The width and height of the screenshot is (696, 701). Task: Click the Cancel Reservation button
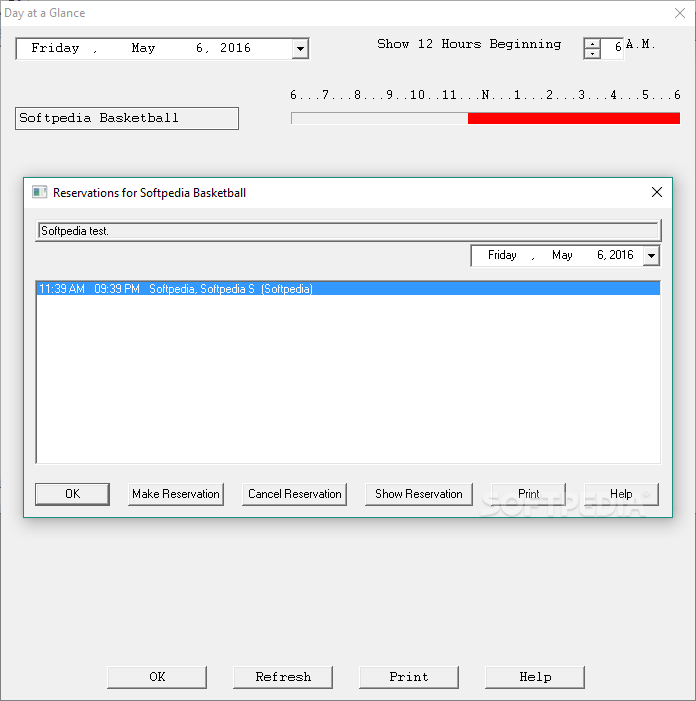pos(295,494)
